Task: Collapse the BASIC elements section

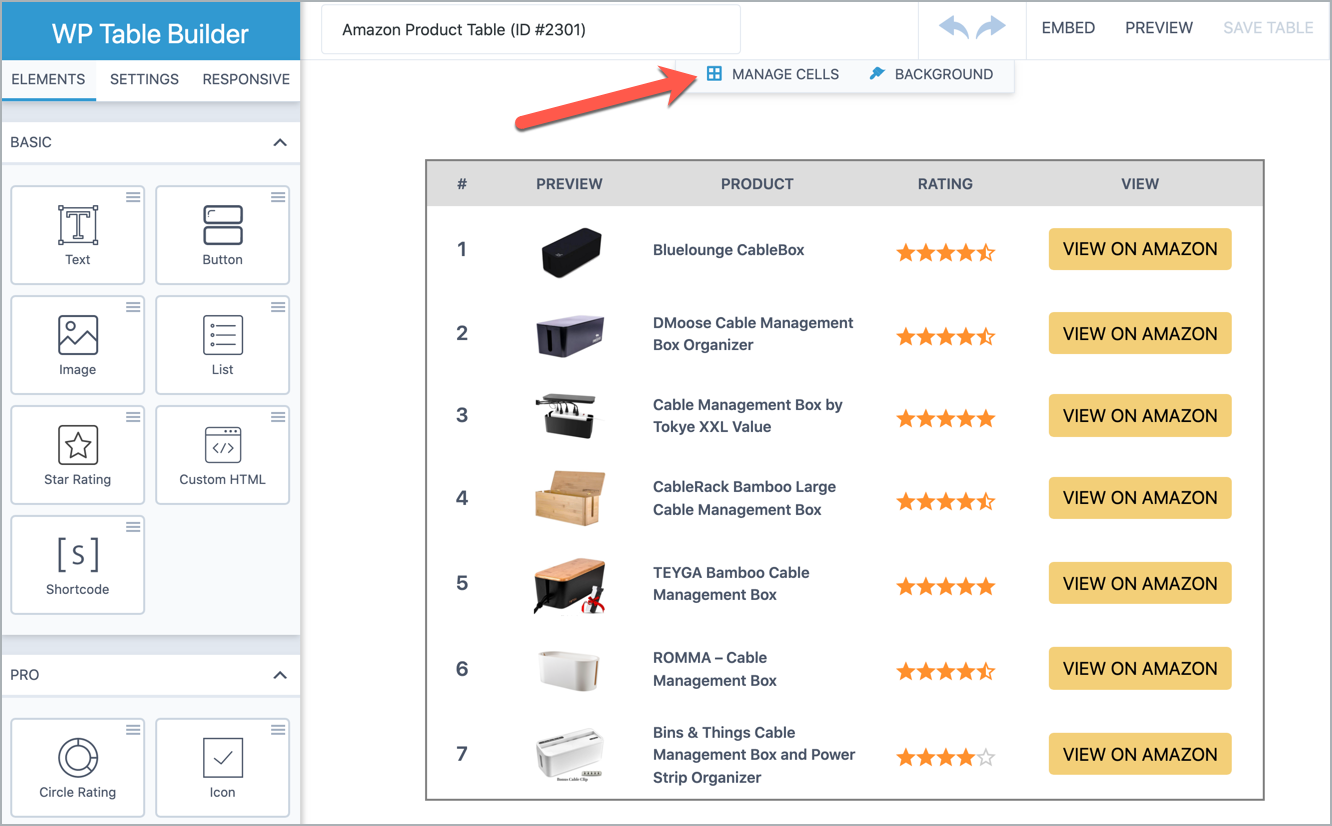Action: pyautogui.click(x=280, y=142)
